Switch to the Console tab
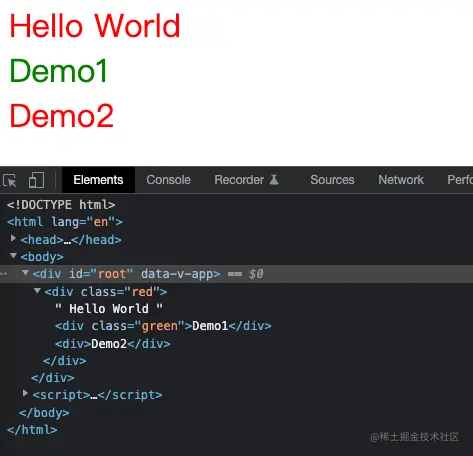The width and height of the screenshot is (473, 456). [168, 180]
